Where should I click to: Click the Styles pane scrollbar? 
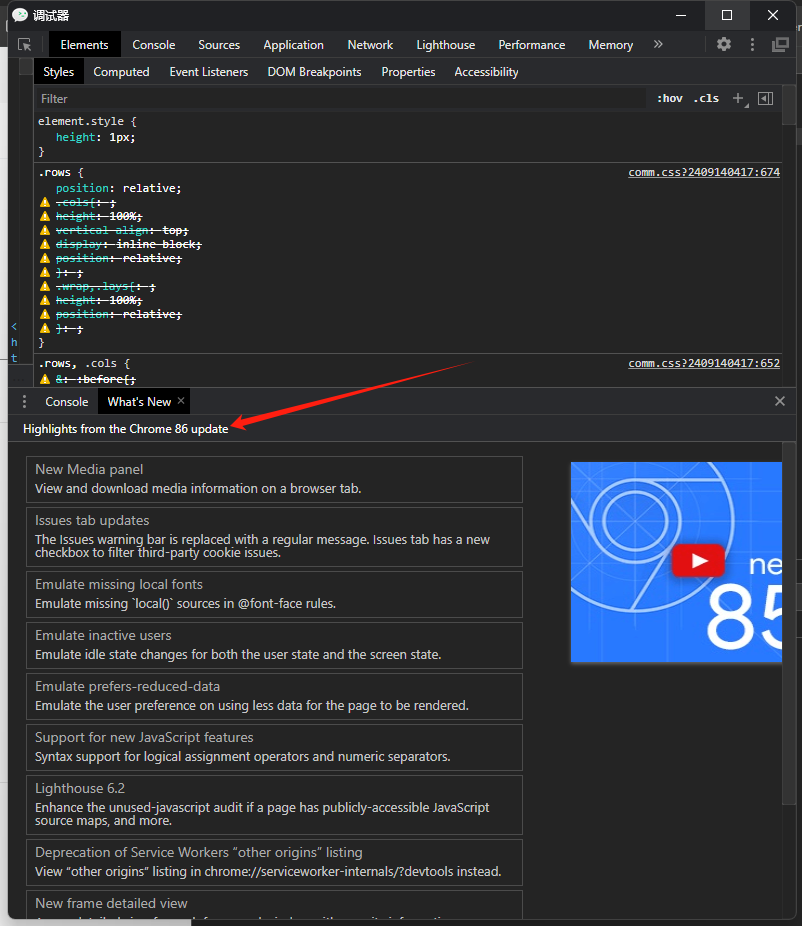(x=789, y=105)
